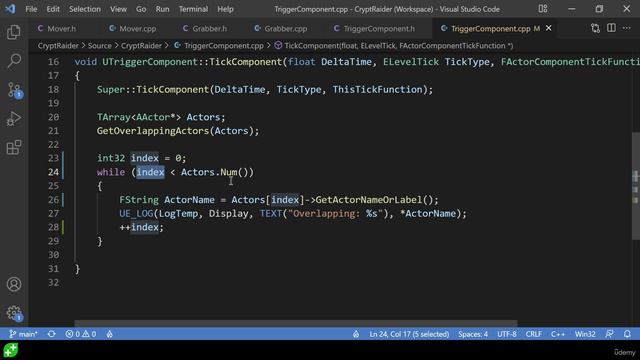Switch to the Mover.cpp tab
The image size is (640, 360).
click(x=137, y=29)
